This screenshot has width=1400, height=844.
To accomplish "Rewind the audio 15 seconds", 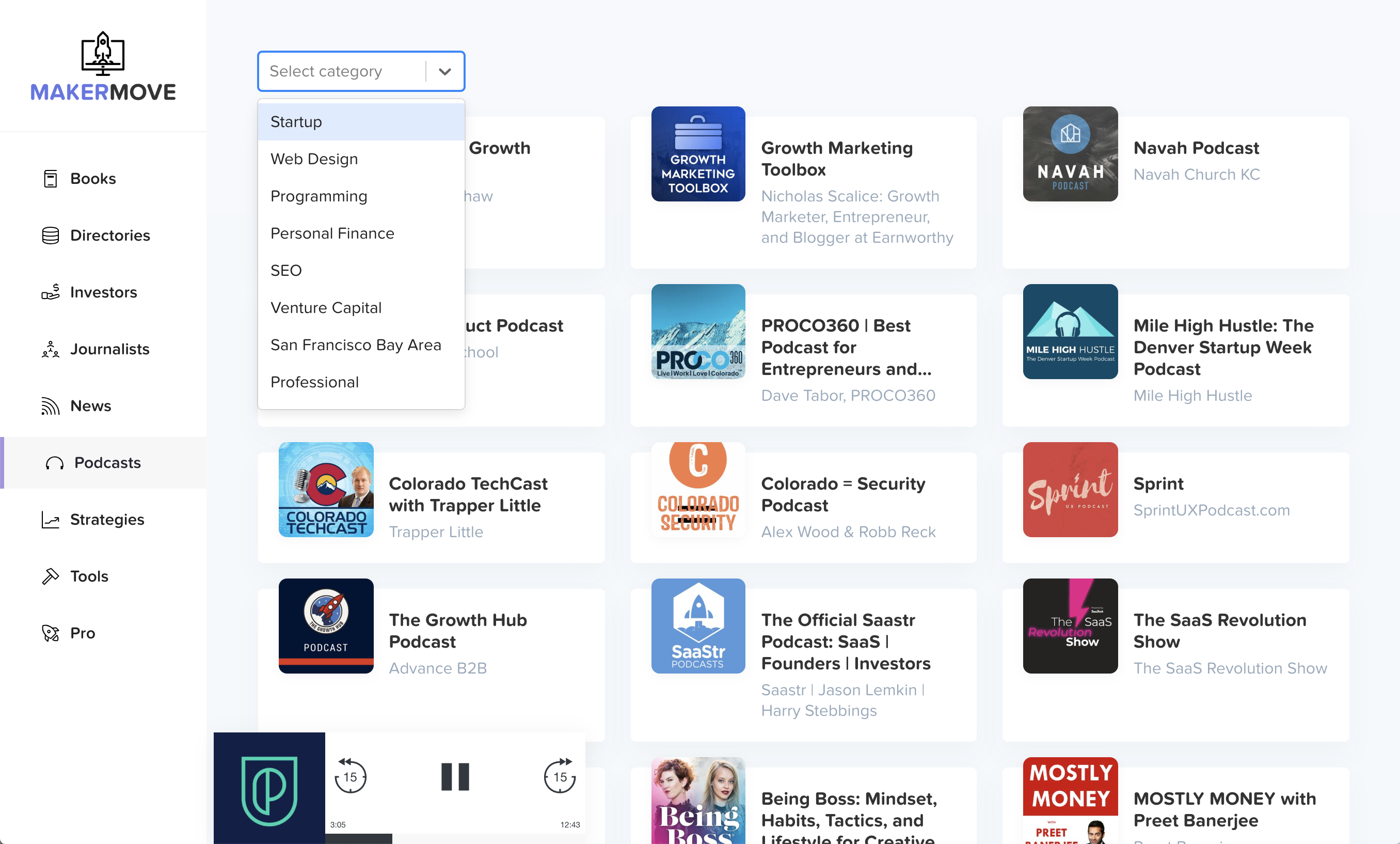I will point(350,776).
